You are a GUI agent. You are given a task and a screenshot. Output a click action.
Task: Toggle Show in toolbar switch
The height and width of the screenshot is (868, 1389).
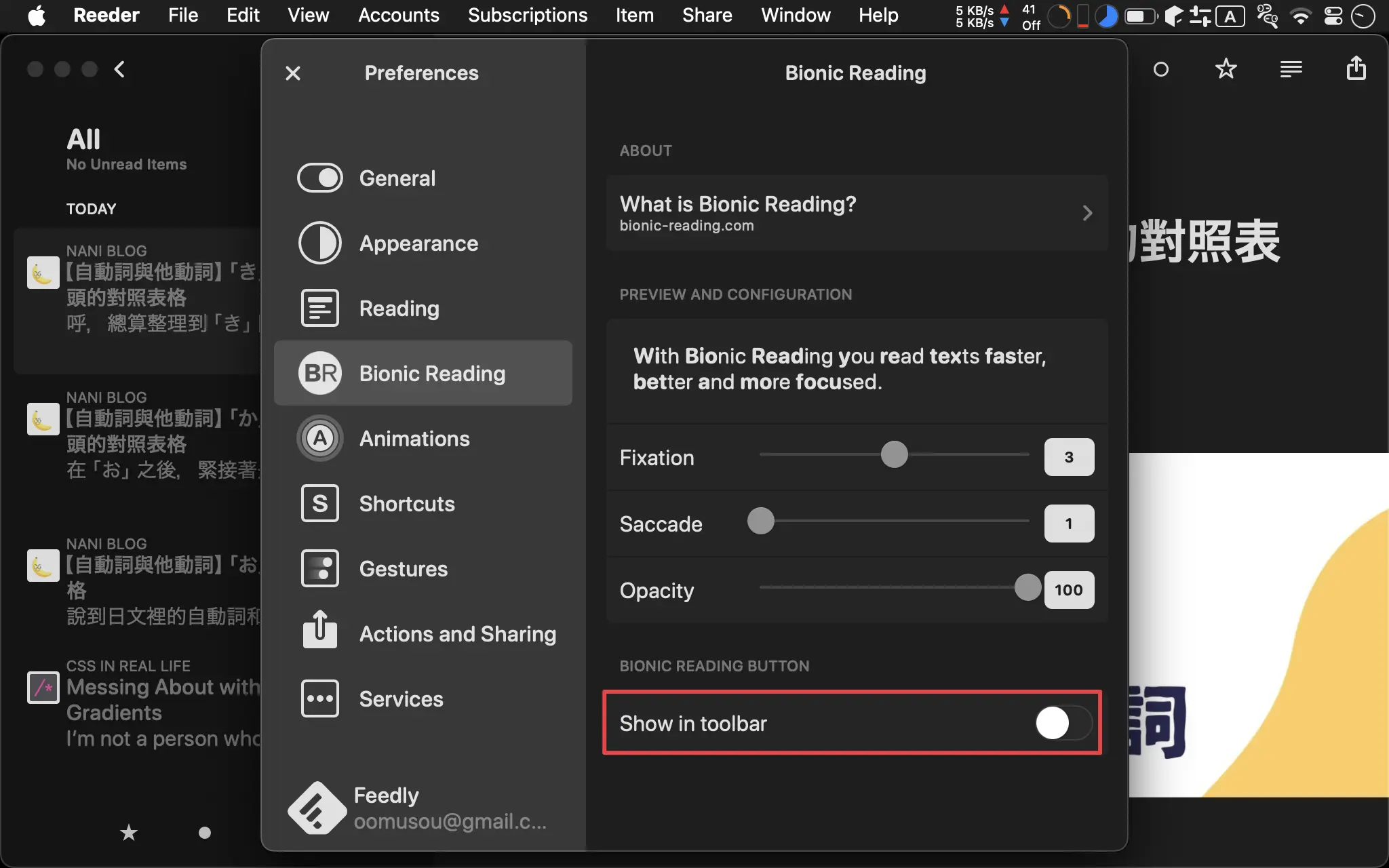pyautogui.click(x=1063, y=723)
